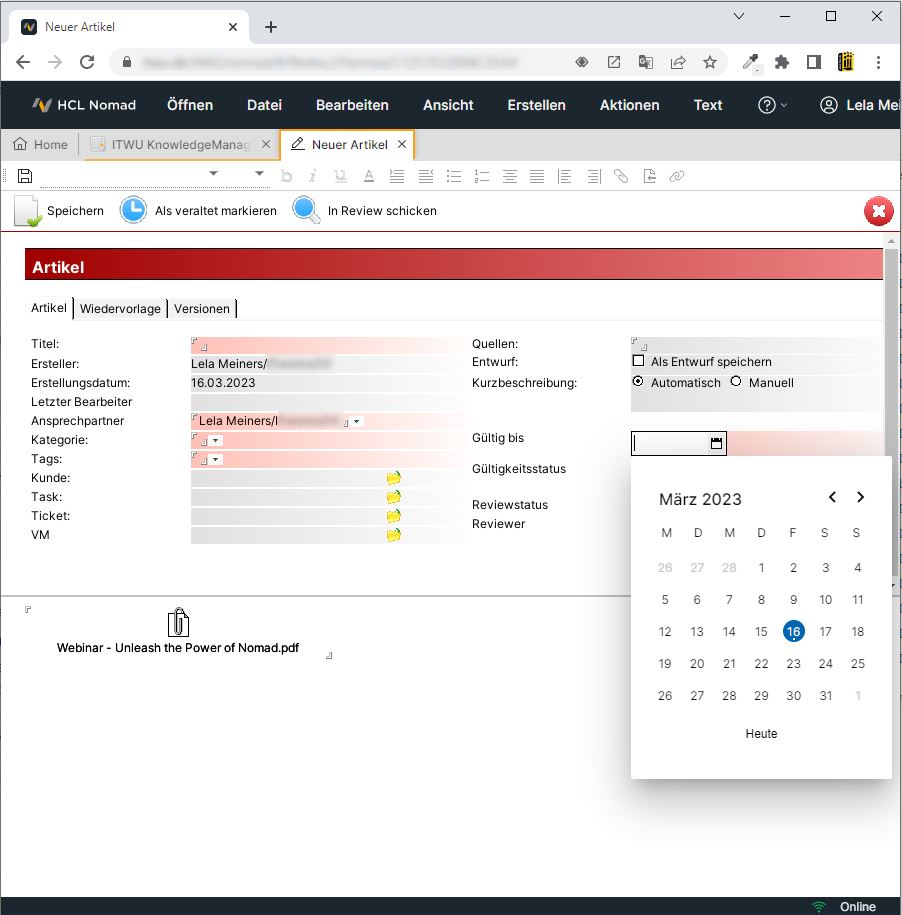This screenshot has width=902, height=915.
Task: Click the Als veraltet markieren clock icon
Action: [133, 210]
